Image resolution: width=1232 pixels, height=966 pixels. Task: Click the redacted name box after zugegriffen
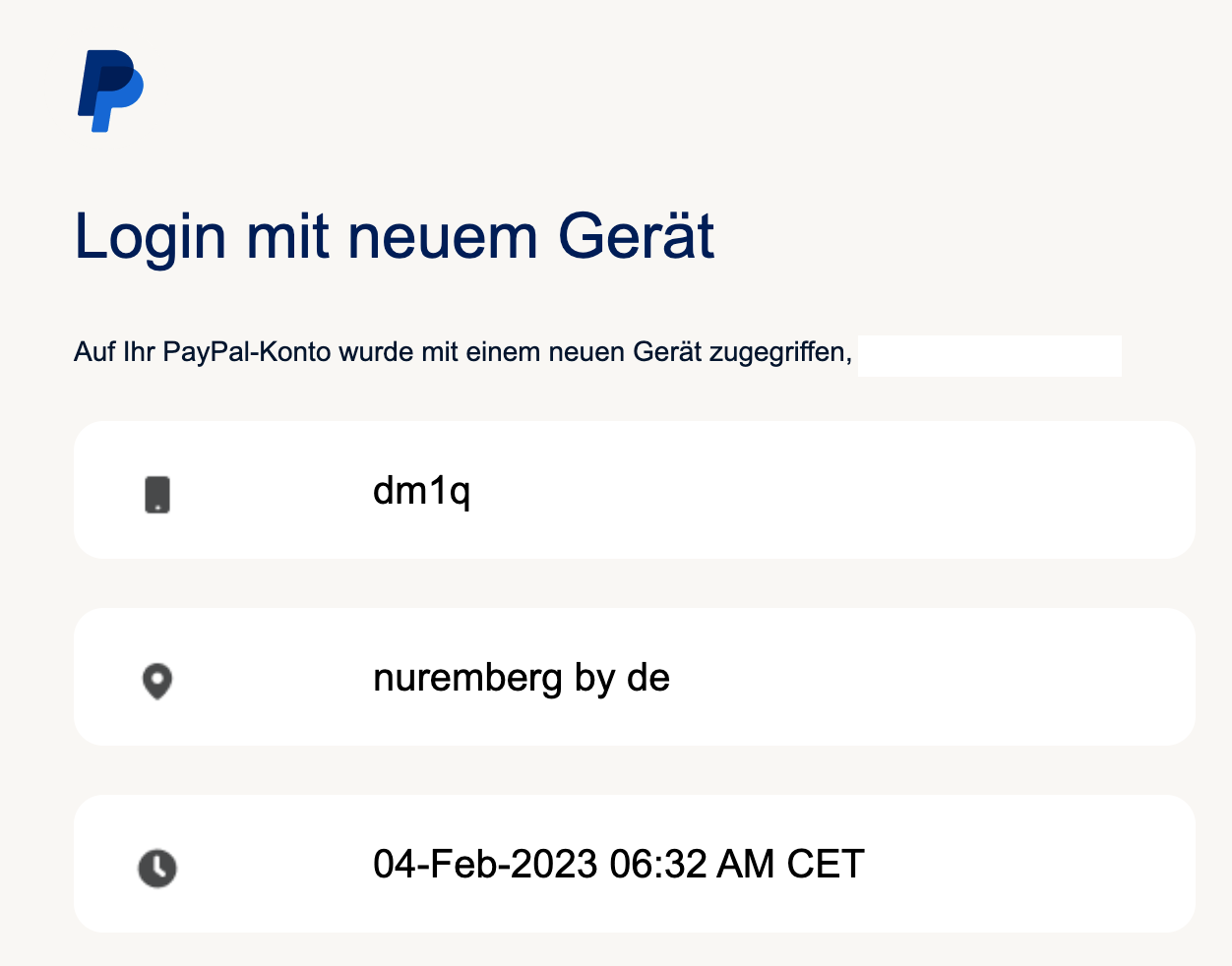coord(990,356)
